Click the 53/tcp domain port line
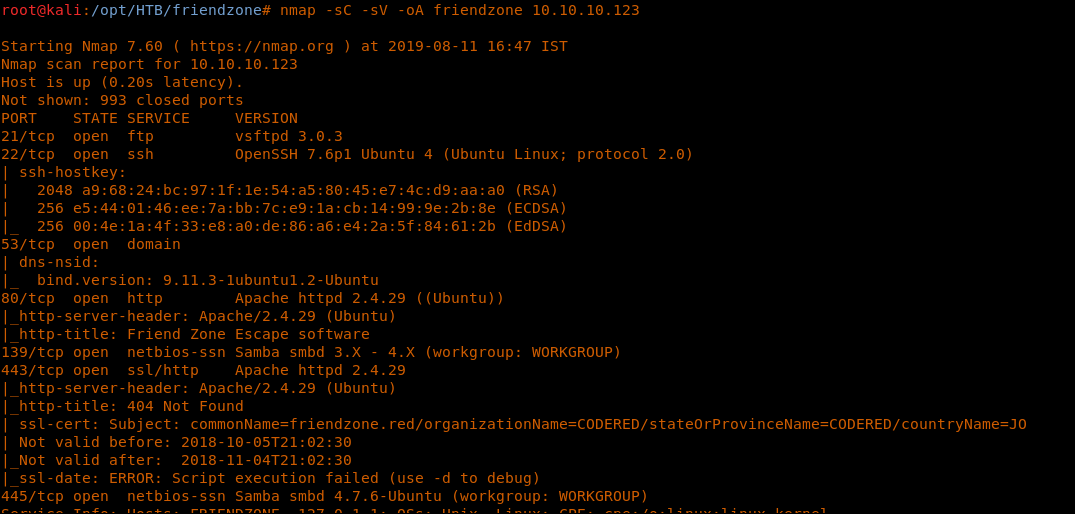Screen dimensions: 1075x514 click(x=91, y=244)
